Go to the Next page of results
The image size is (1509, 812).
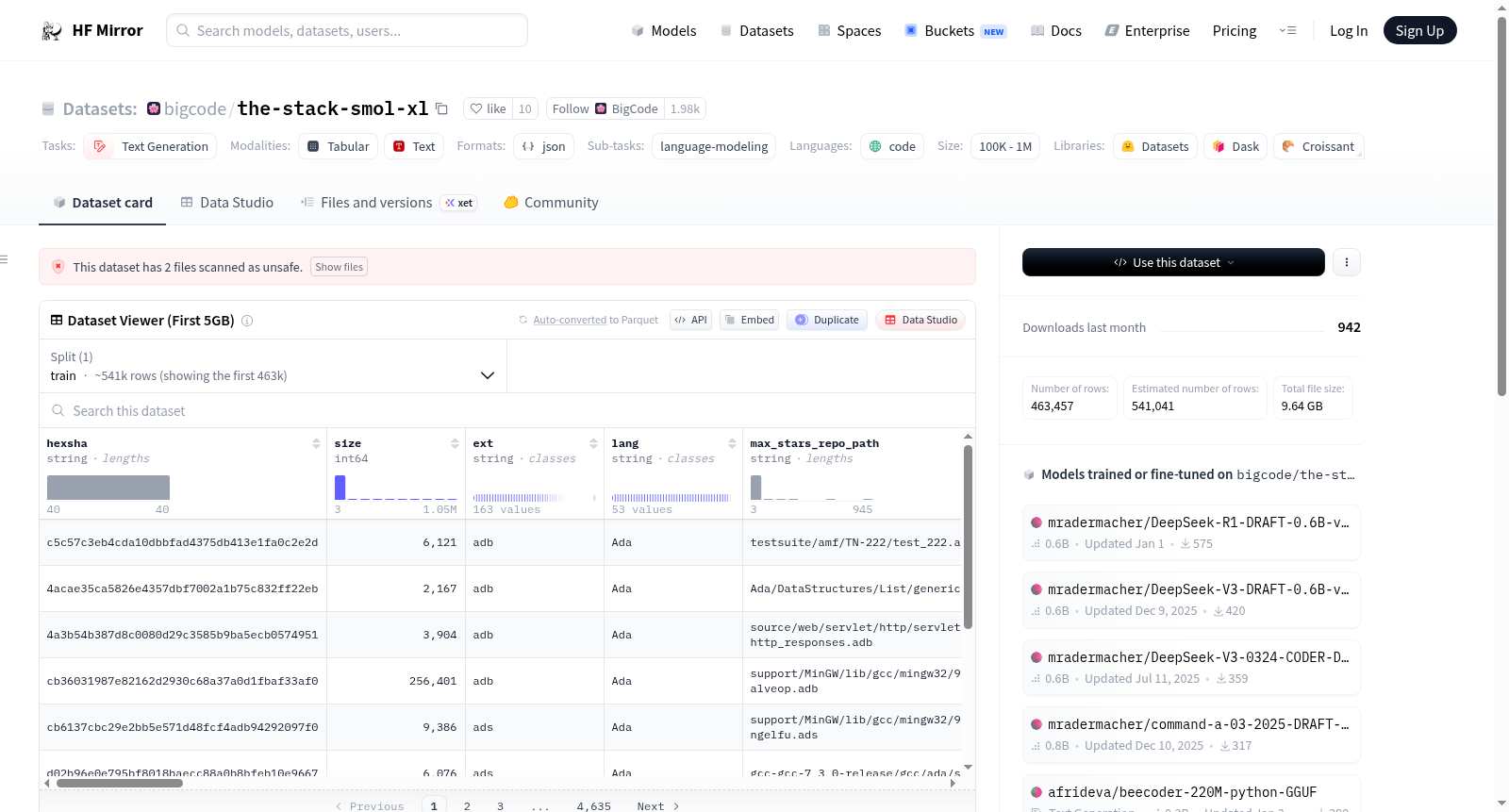658,806
